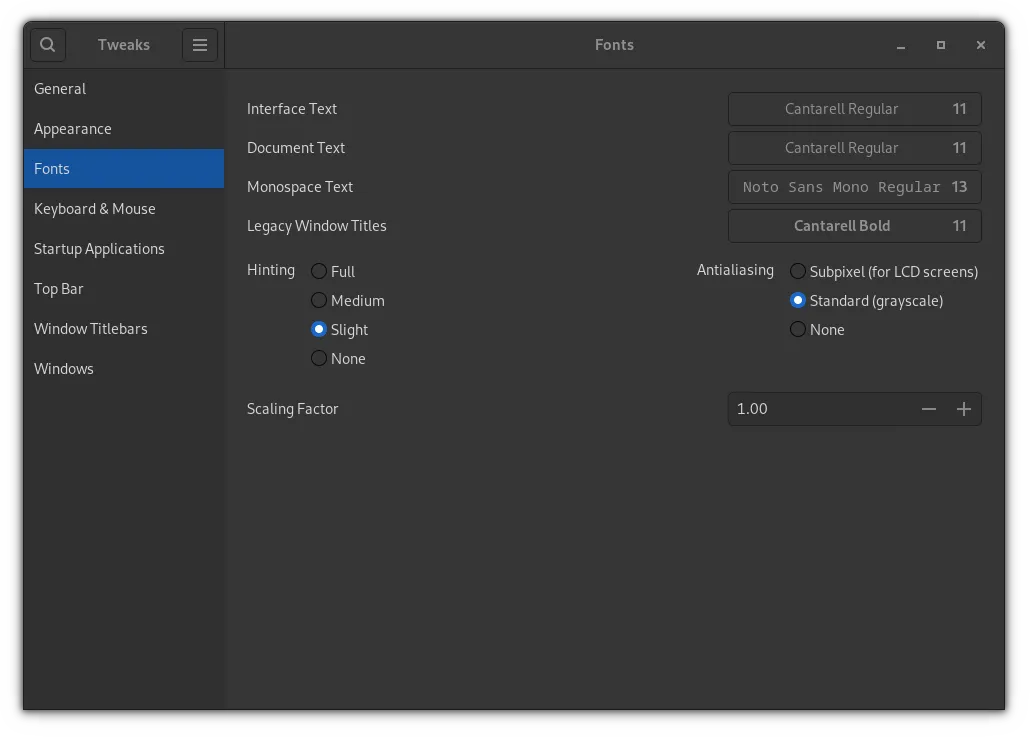Select Medium hinting option

tap(318, 300)
